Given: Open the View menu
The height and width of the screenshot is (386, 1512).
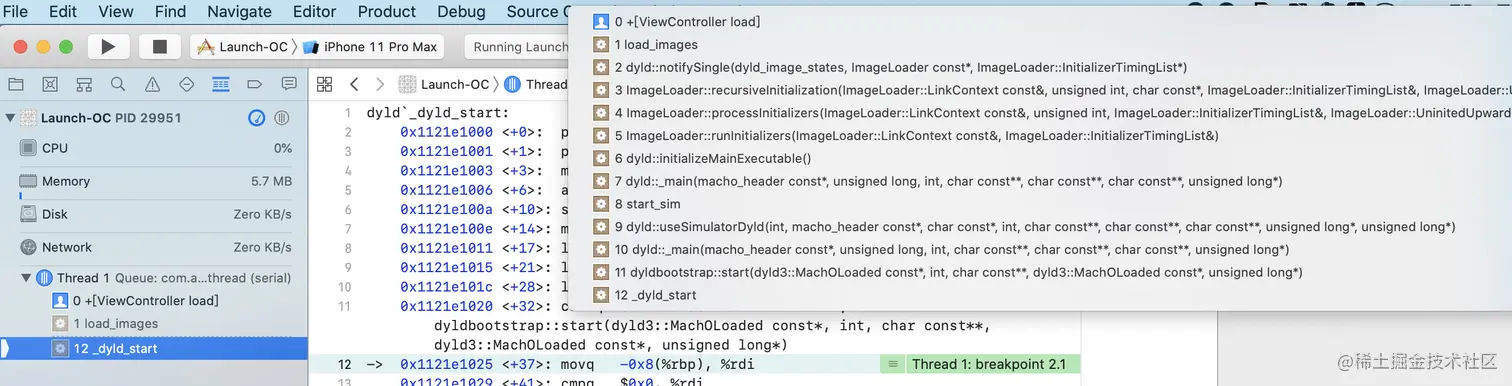Looking at the screenshot, I should tap(116, 12).
